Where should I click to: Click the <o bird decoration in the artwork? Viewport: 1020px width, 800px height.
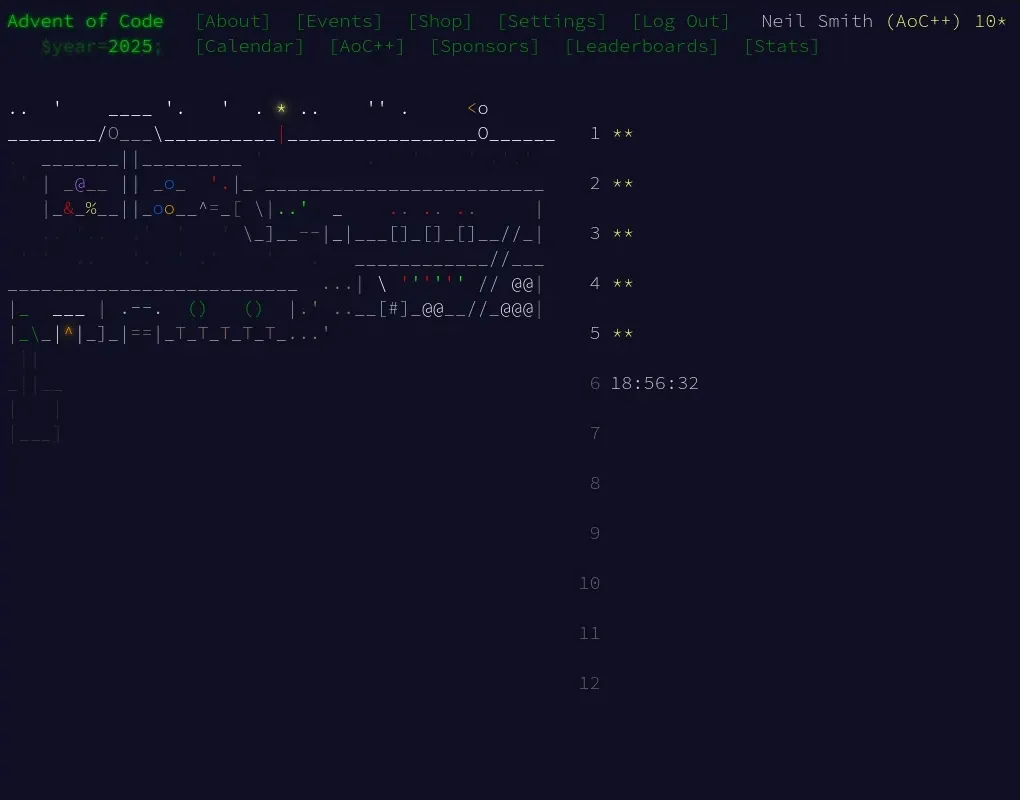478,108
